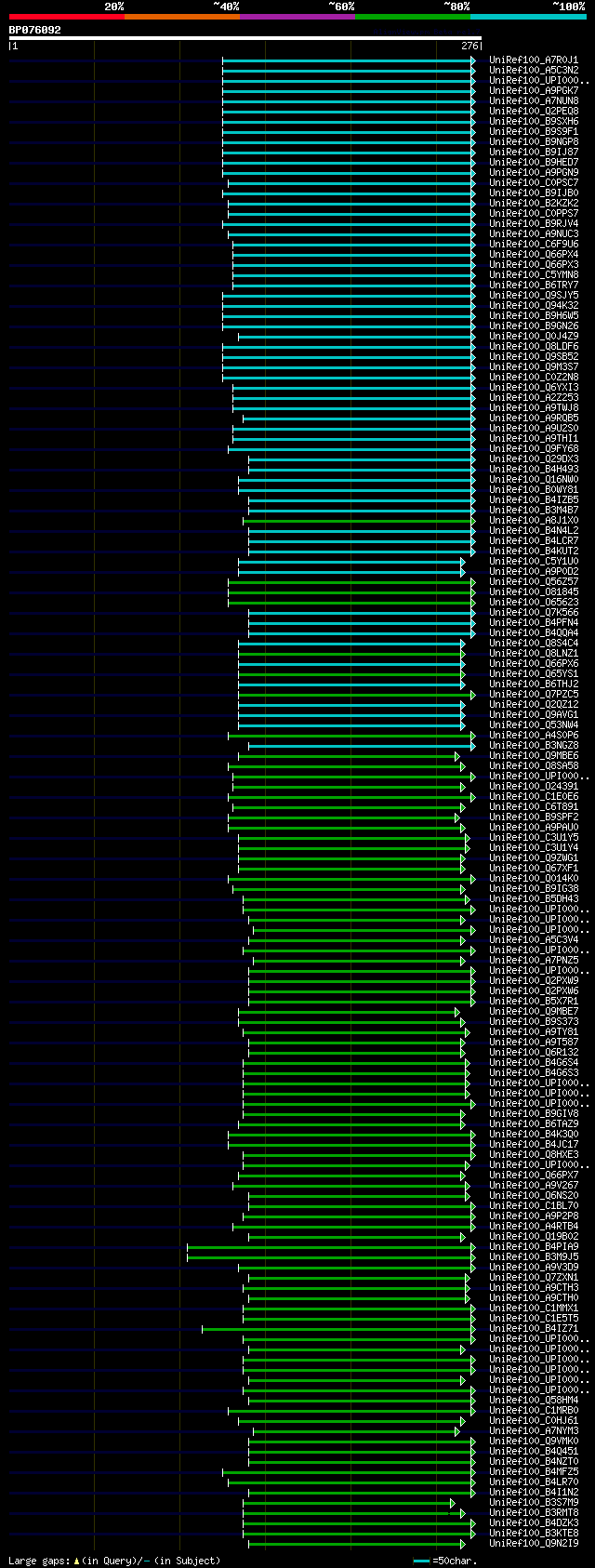Select the UniRef100_B9GIV8 entry
The width and height of the screenshot is (595, 1568).
pos(534,1114)
